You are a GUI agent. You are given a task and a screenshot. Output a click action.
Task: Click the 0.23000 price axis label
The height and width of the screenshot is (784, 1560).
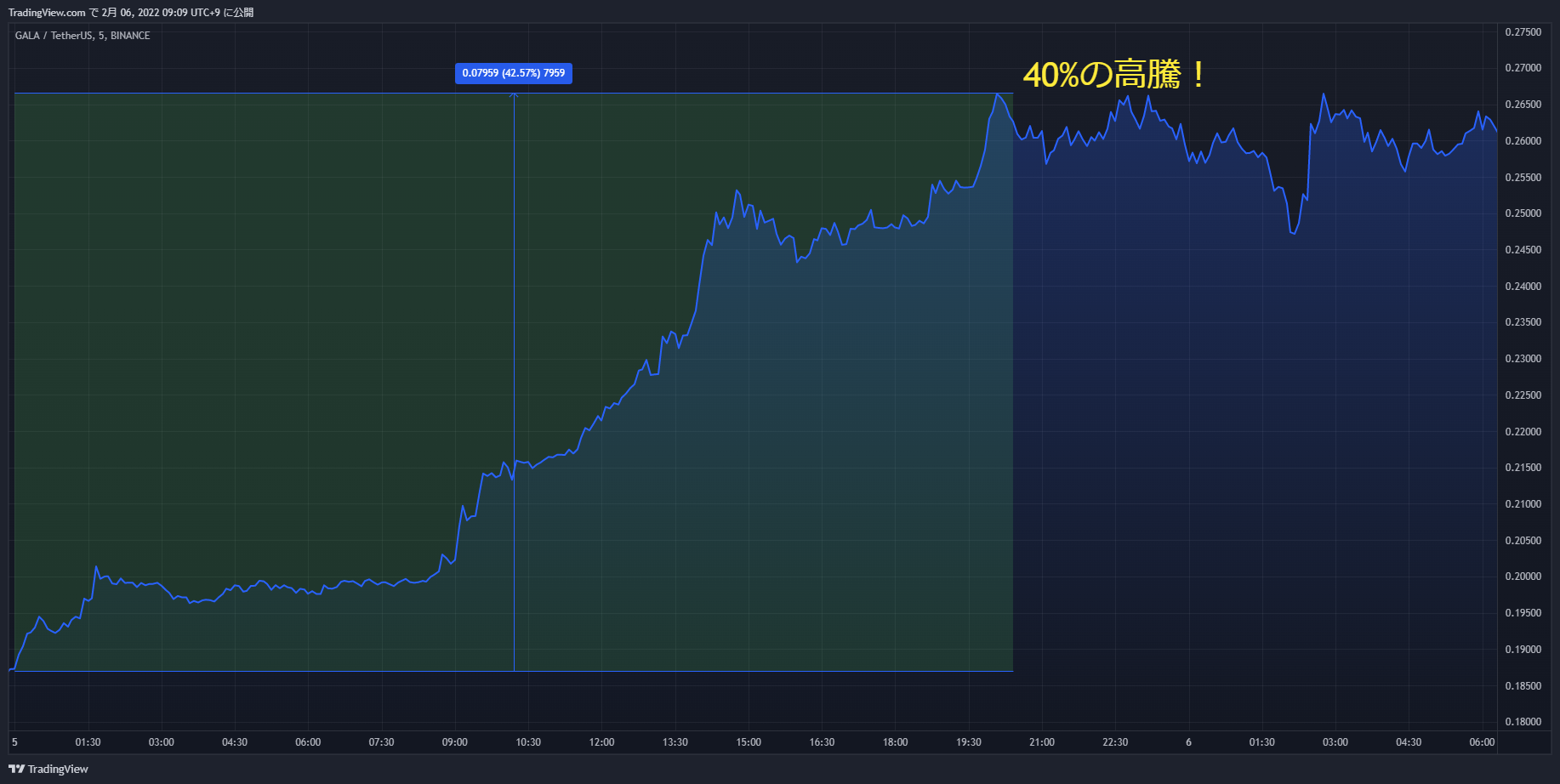(x=1523, y=359)
